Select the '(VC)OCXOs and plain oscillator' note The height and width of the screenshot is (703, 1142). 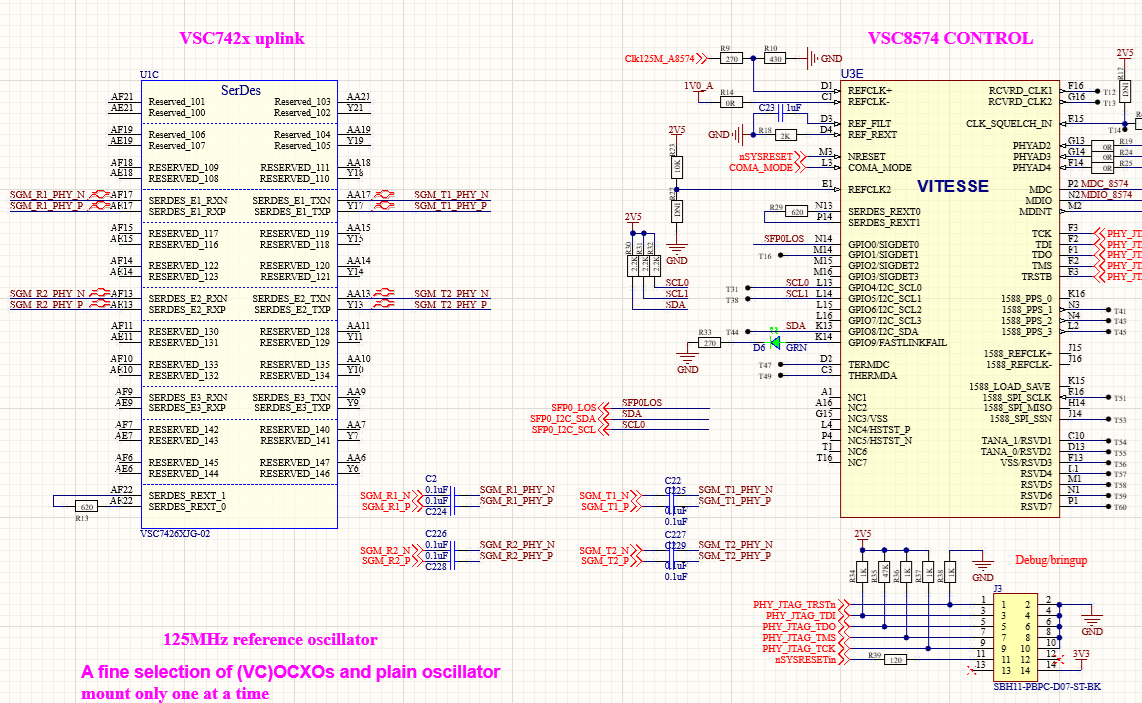(369, 672)
